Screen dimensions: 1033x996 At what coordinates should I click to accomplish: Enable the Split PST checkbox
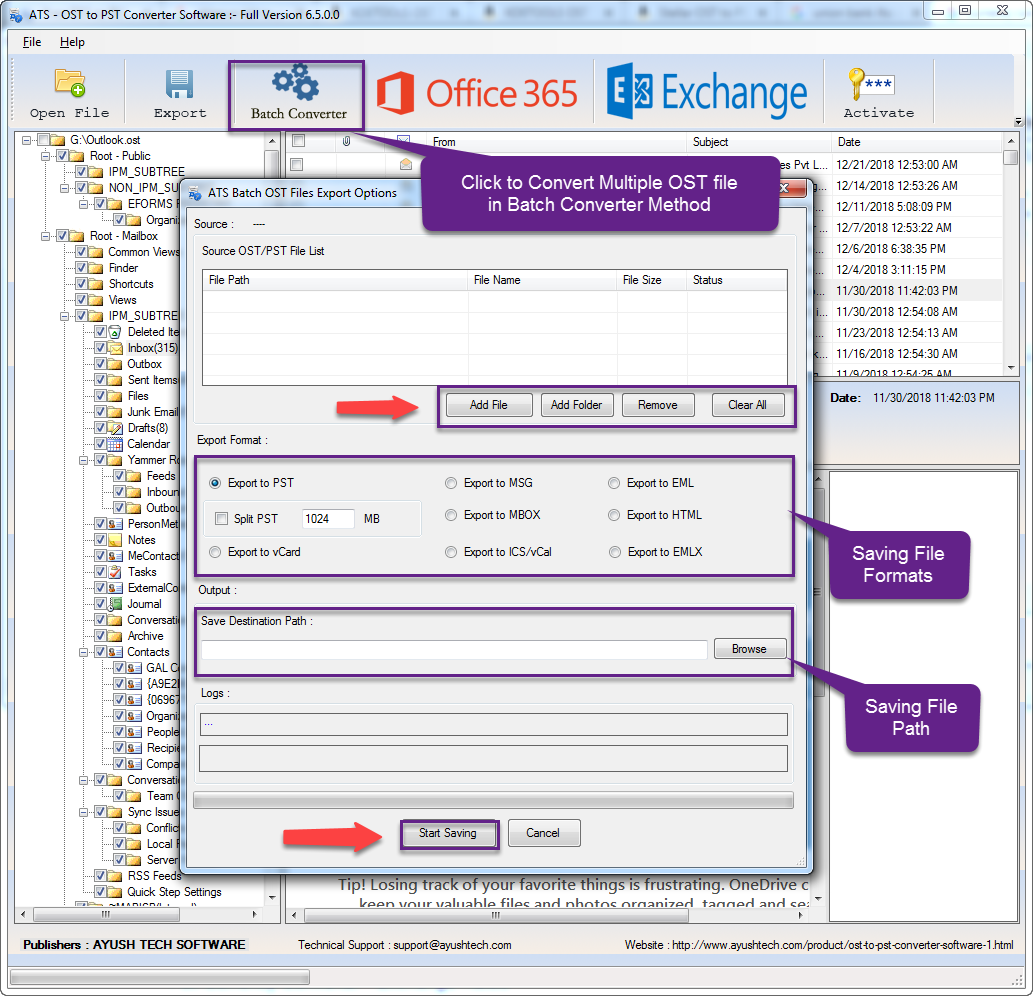pos(222,519)
